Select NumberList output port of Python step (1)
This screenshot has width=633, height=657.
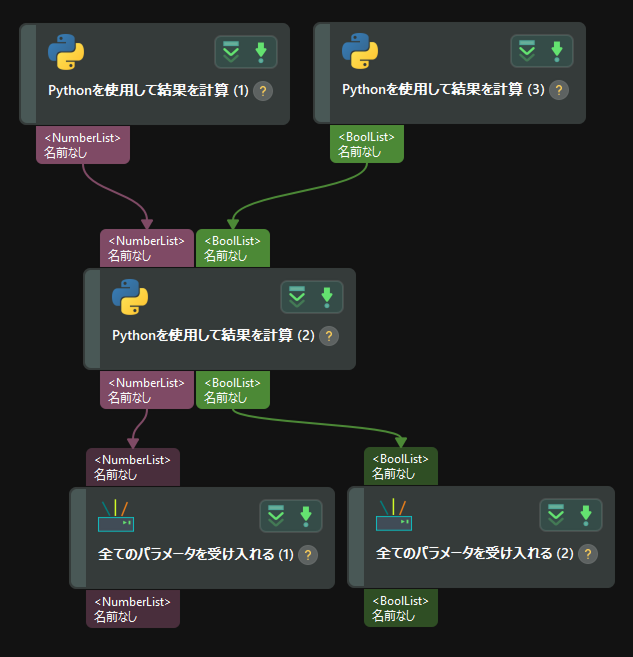(x=83, y=145)
